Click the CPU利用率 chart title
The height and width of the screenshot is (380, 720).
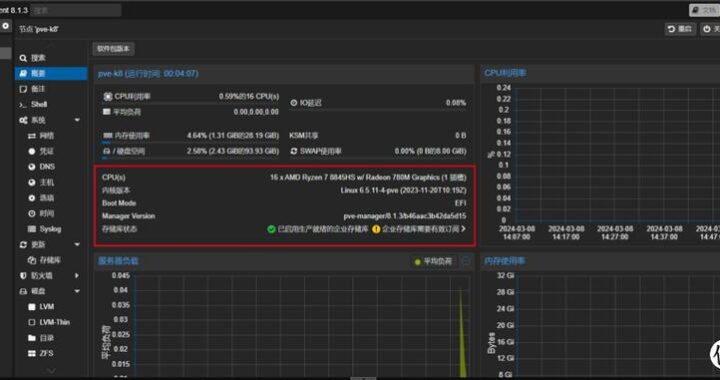(505, 73)
